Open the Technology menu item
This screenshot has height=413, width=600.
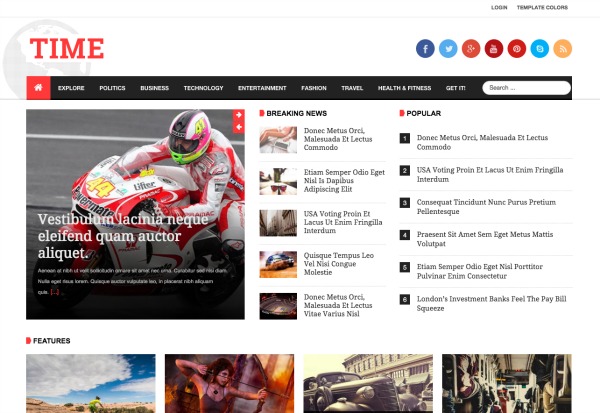click(204, 88)
